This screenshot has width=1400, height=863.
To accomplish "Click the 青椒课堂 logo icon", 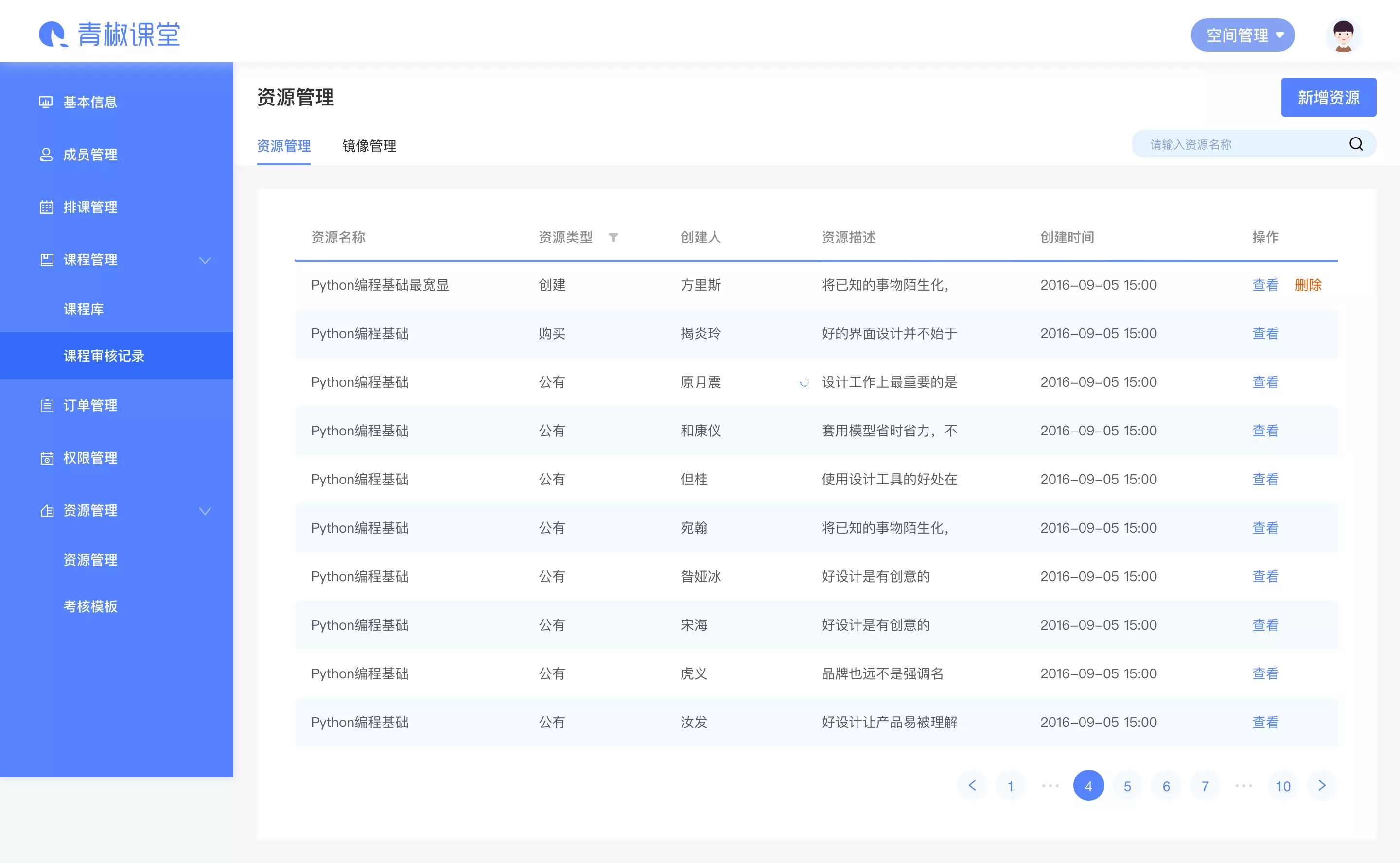I will click(x=53, y=34).
